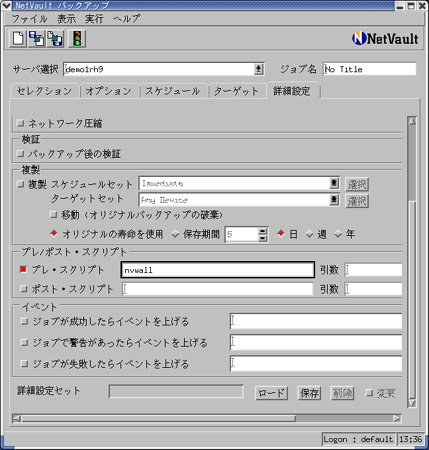This screenshot has height=450, width=429.
Task: Open the ファイル menu
Action: (29, 19)
